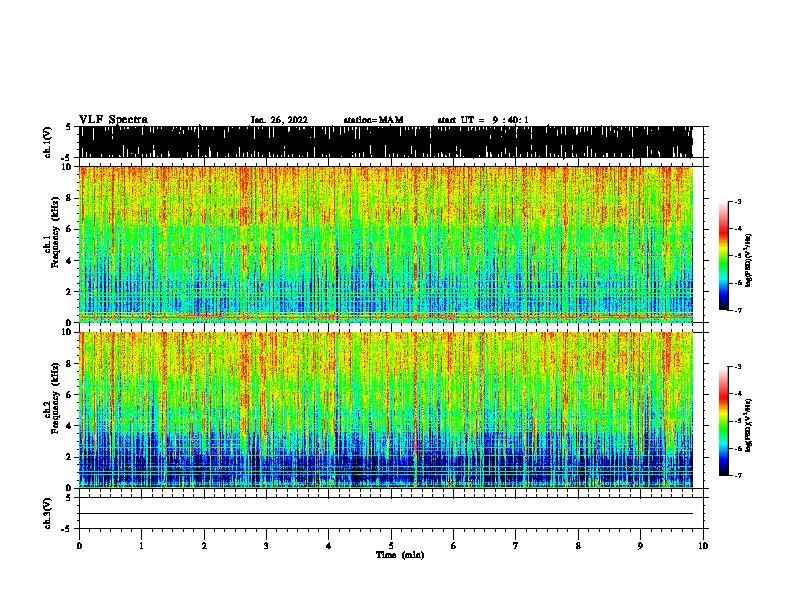Click time axis tick label "5"
The width and height of the screenshot is (792, 612).
click(391, 546)
